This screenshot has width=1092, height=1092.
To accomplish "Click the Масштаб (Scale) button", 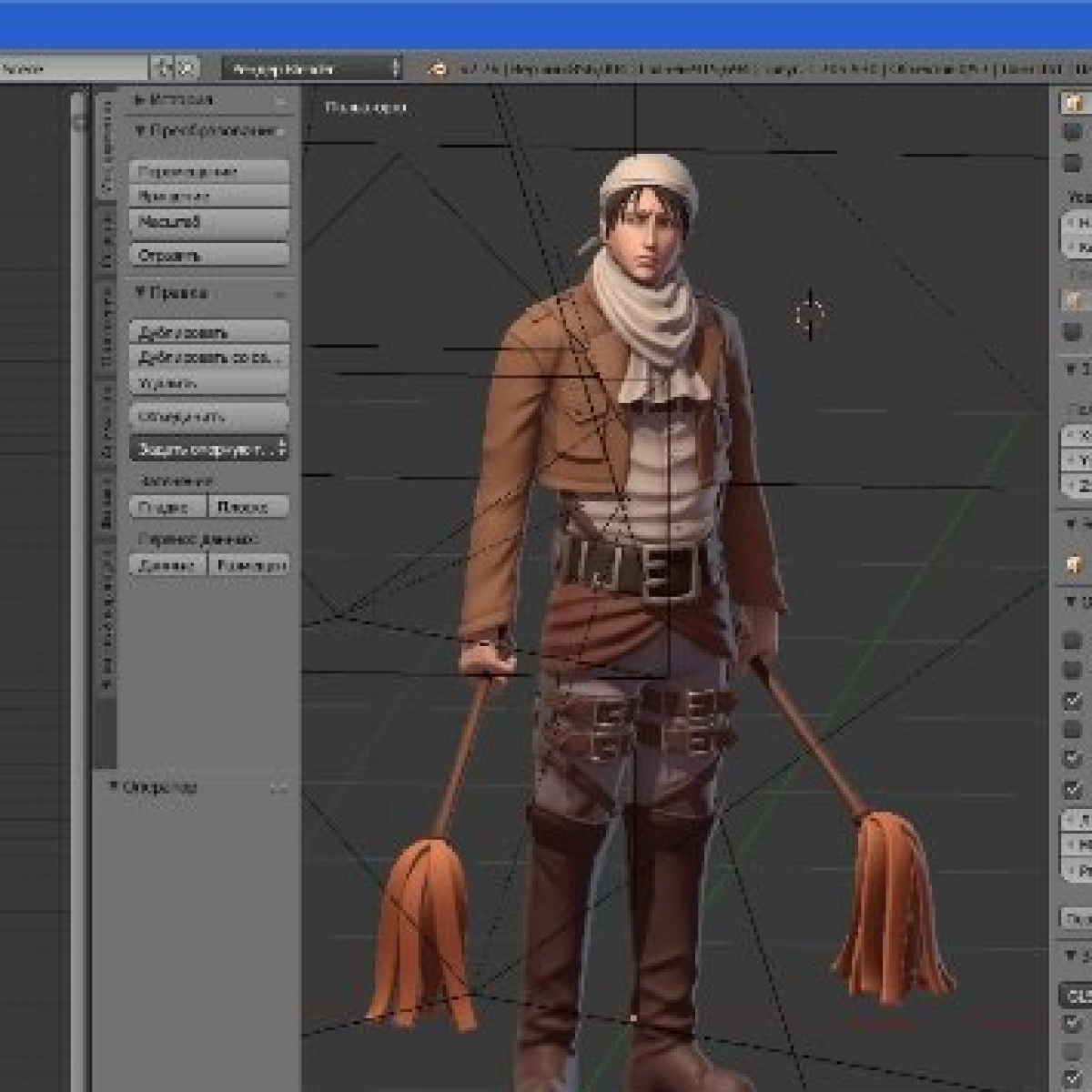I will tap(209, 221).
